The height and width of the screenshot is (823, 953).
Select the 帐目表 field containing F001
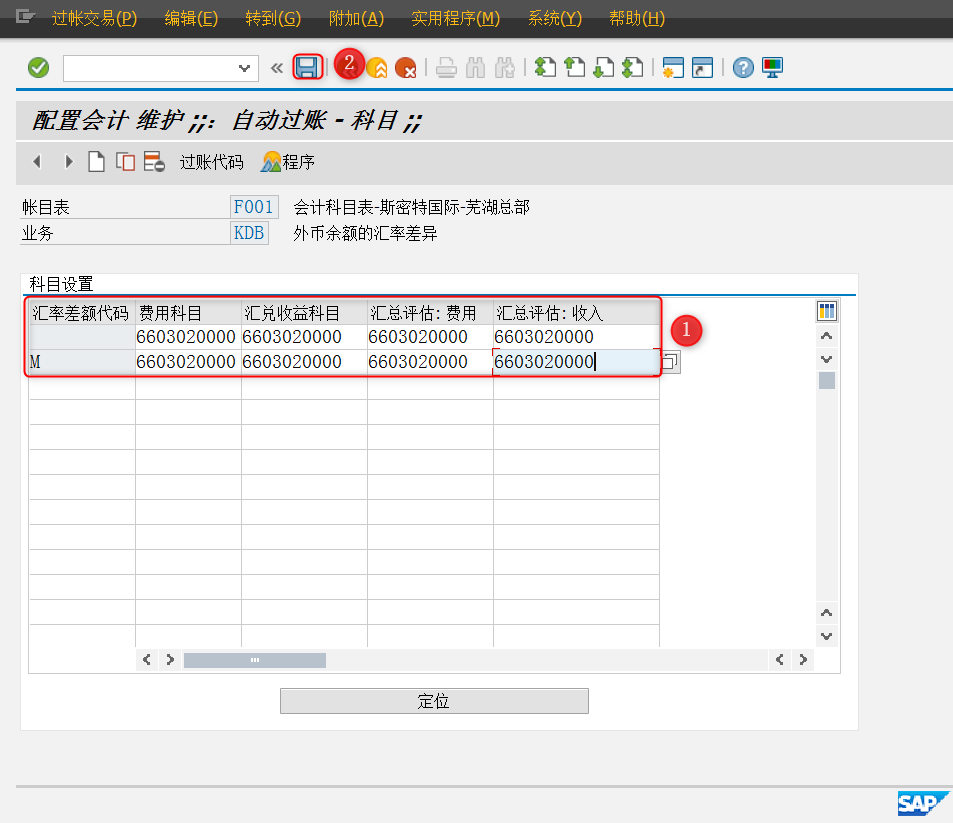pos(253,207)
